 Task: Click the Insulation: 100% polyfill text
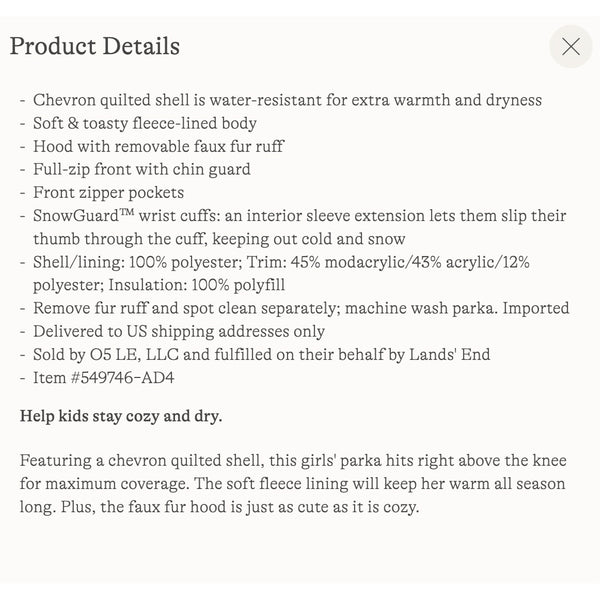[197, 285]
